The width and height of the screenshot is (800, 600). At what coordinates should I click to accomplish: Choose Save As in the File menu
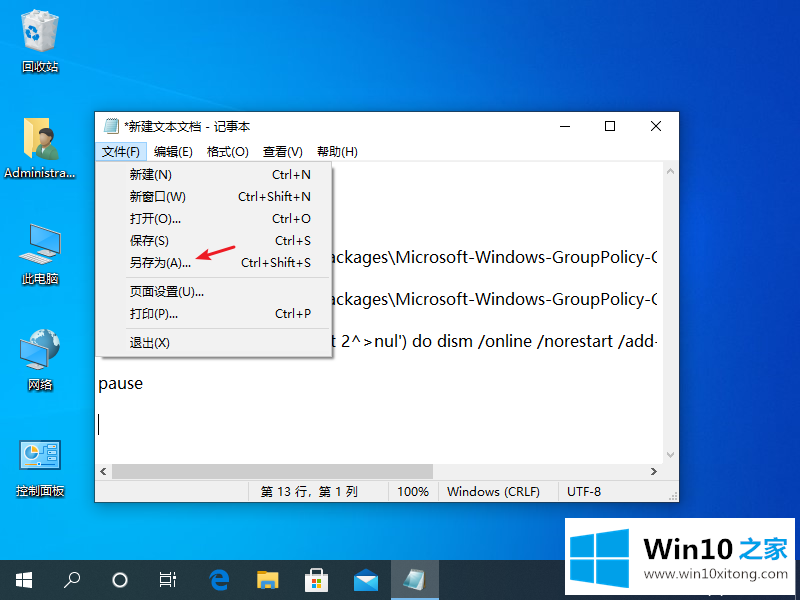[160, 263]
